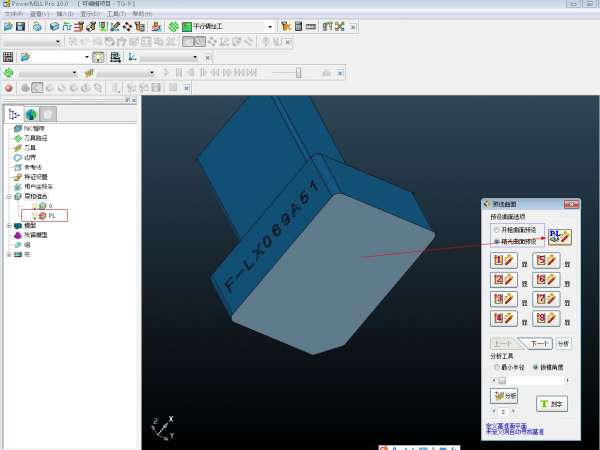
Task: Click the save project icon in toolbar
Action: (21, 25)
